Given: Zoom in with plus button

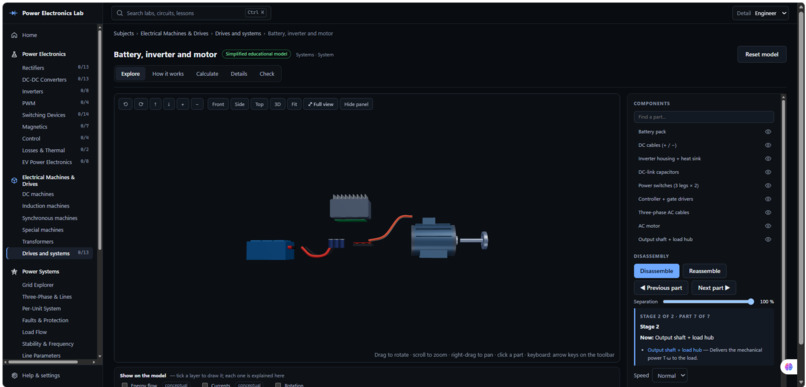Looking at the screenshot, I should click(x=182, y=104).
